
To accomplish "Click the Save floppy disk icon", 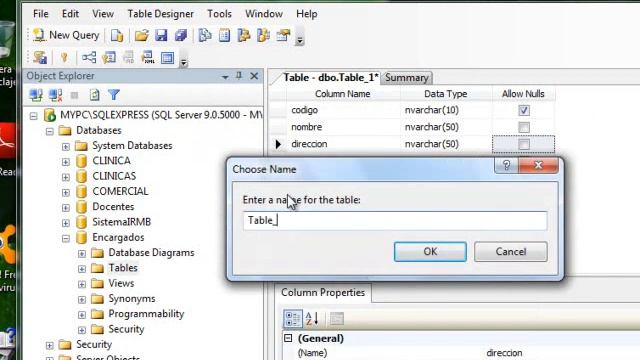I will tap(161, 36).
